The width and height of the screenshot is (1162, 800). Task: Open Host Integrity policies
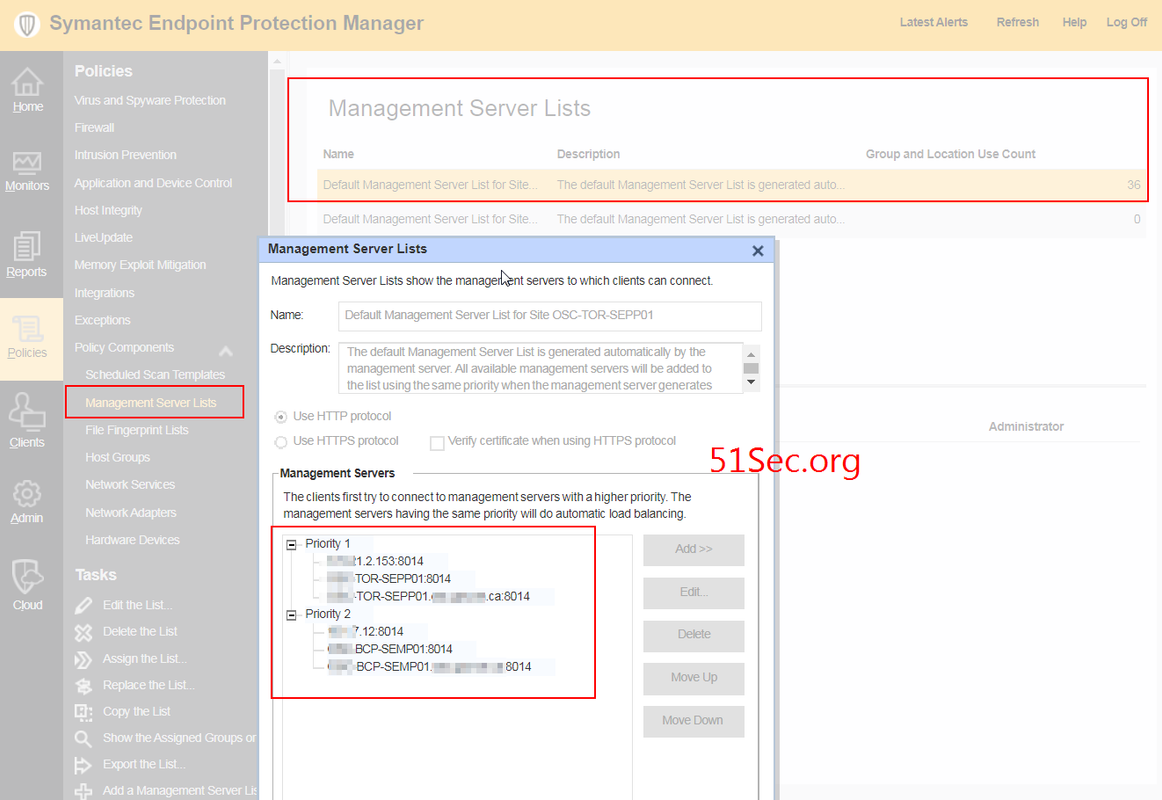coord(108,210)
